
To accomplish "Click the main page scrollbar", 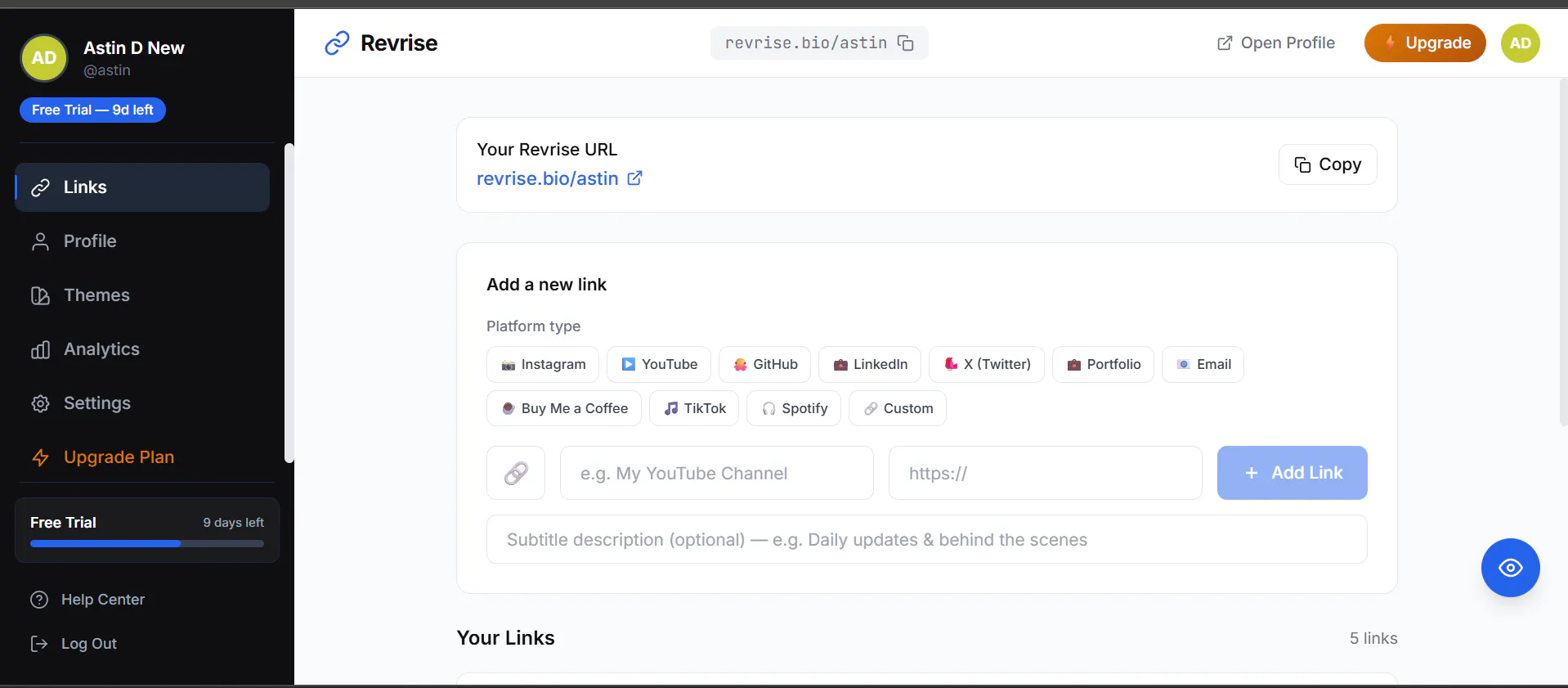I will tap(1563, 251).
